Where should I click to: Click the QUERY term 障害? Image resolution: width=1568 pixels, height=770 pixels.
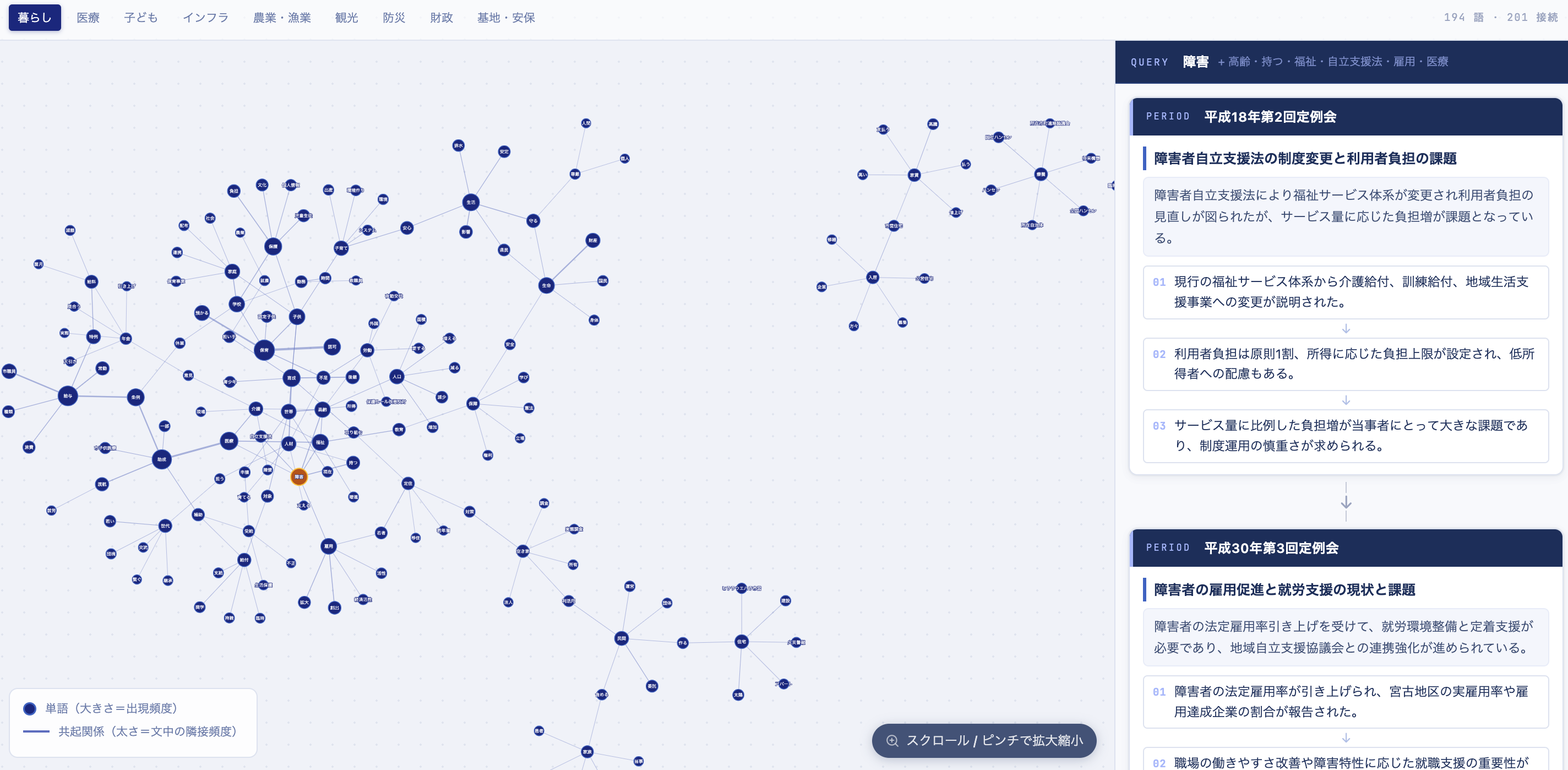pyautogui.click(x=1195, y=62)
